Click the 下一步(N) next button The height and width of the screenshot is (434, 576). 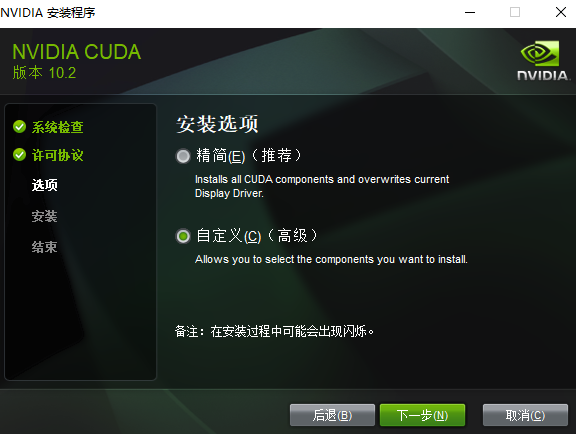422,415
